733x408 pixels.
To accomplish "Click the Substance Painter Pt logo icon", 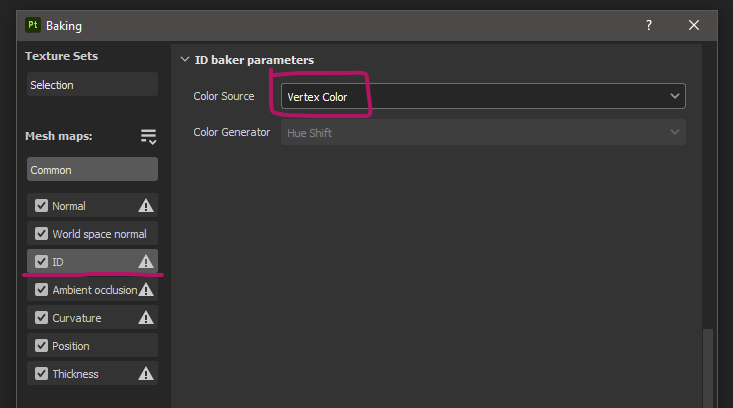I will [33, 25].
